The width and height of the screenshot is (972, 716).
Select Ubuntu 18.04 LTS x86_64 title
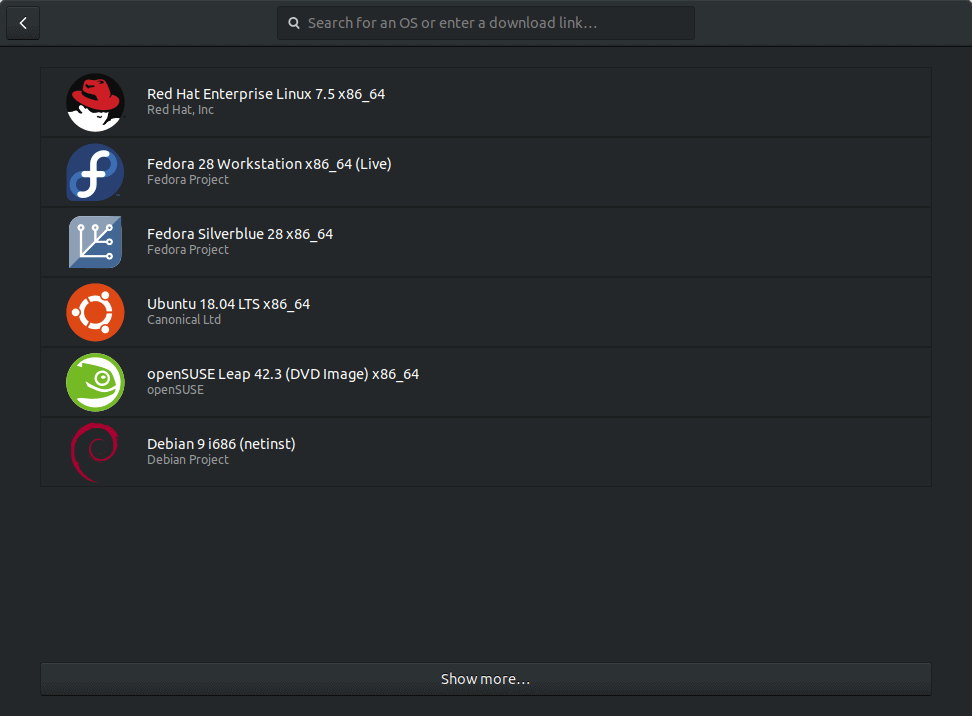228,304
